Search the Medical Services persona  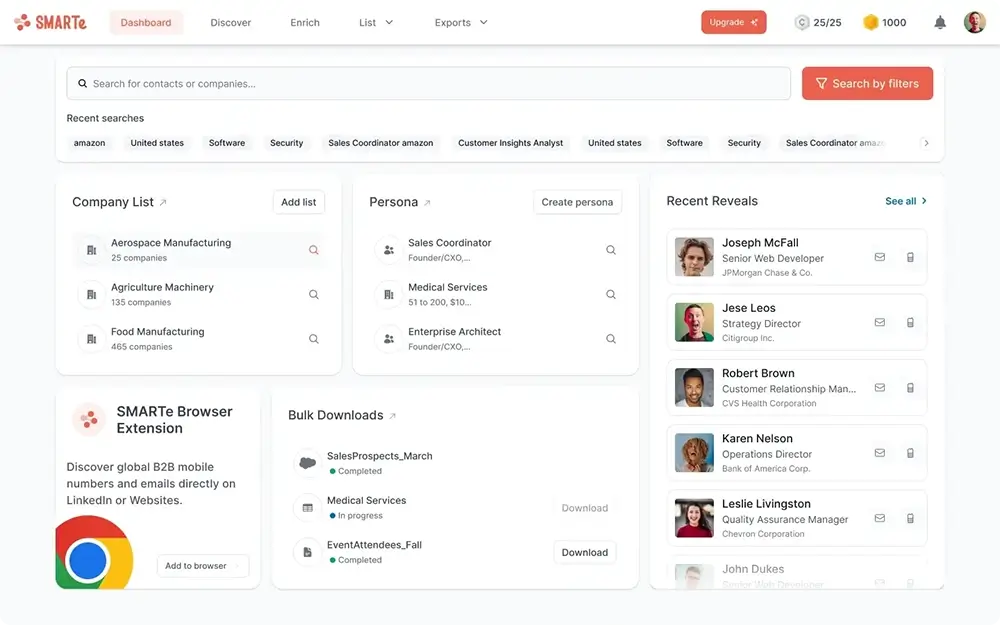point(610,295)
